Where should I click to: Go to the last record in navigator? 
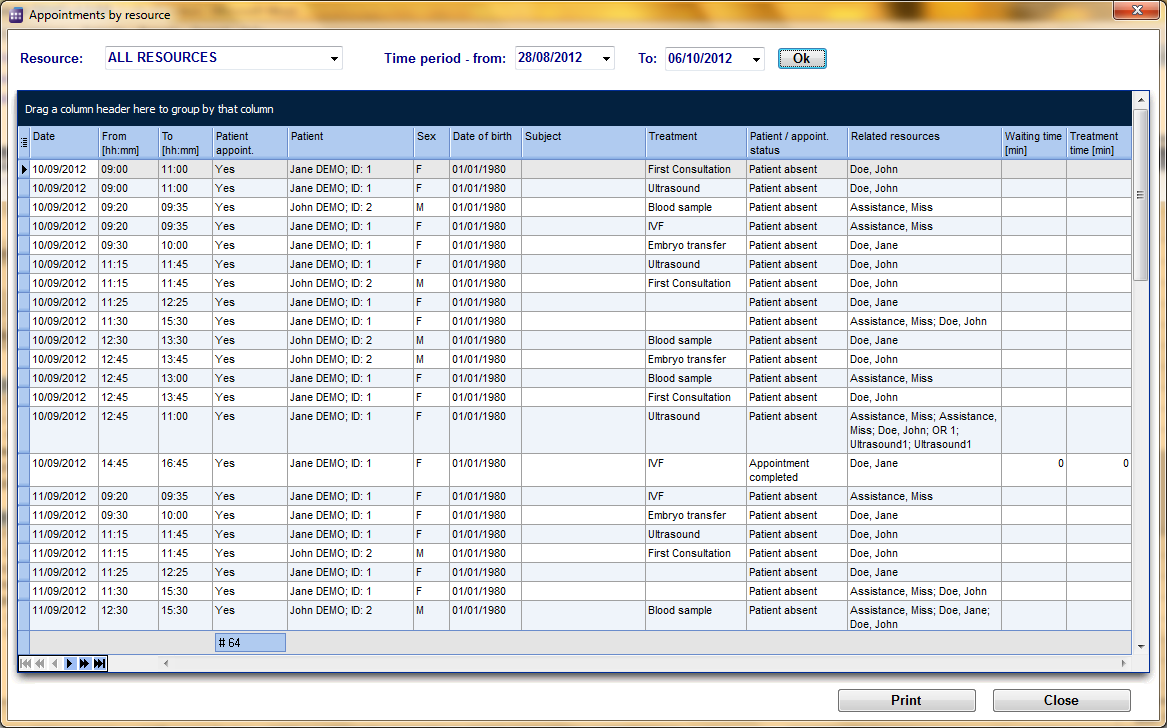click(x=99, y=663)
